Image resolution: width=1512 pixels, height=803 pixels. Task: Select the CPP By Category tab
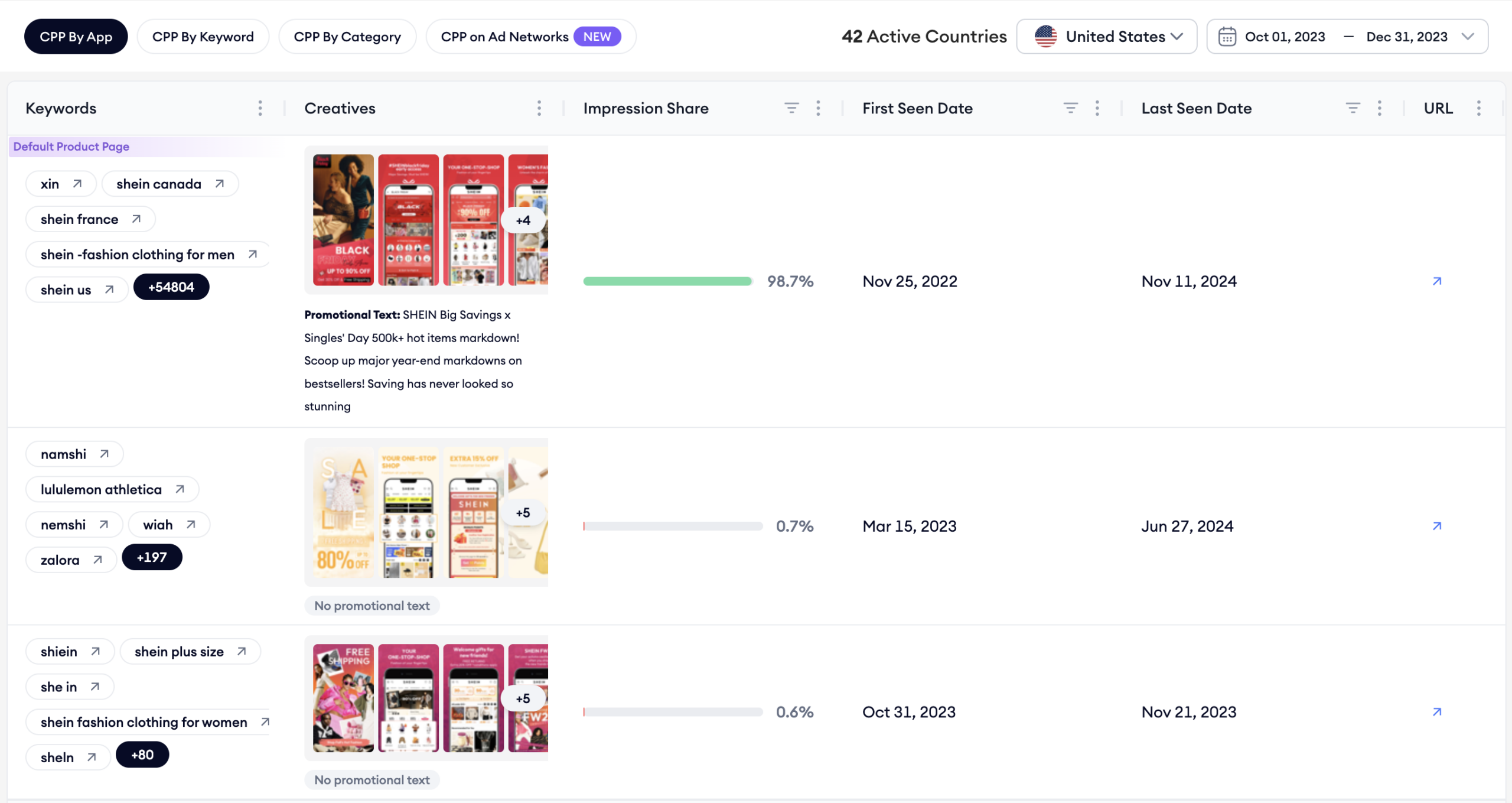(x=347, y=37)
